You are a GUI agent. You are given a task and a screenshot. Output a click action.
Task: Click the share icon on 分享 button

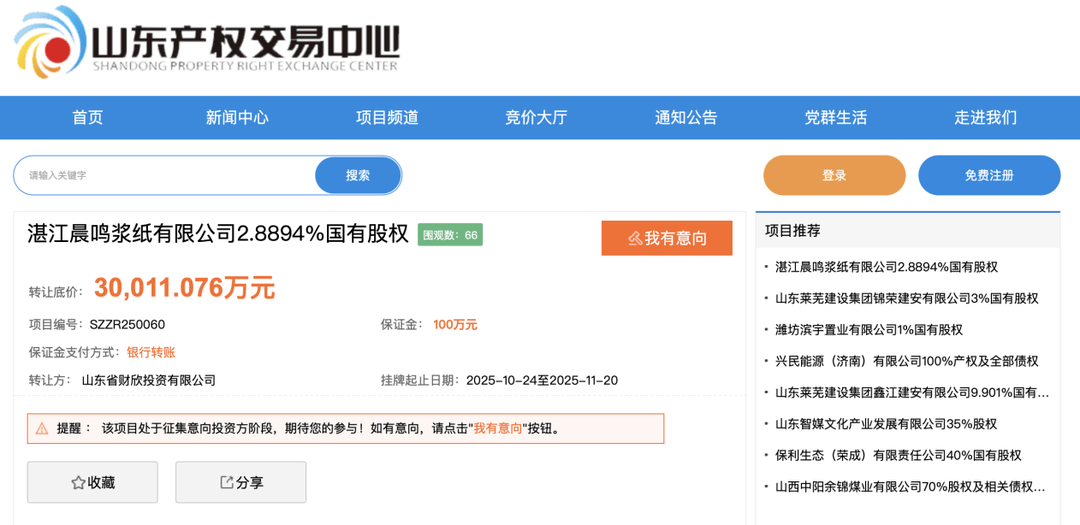226,483
